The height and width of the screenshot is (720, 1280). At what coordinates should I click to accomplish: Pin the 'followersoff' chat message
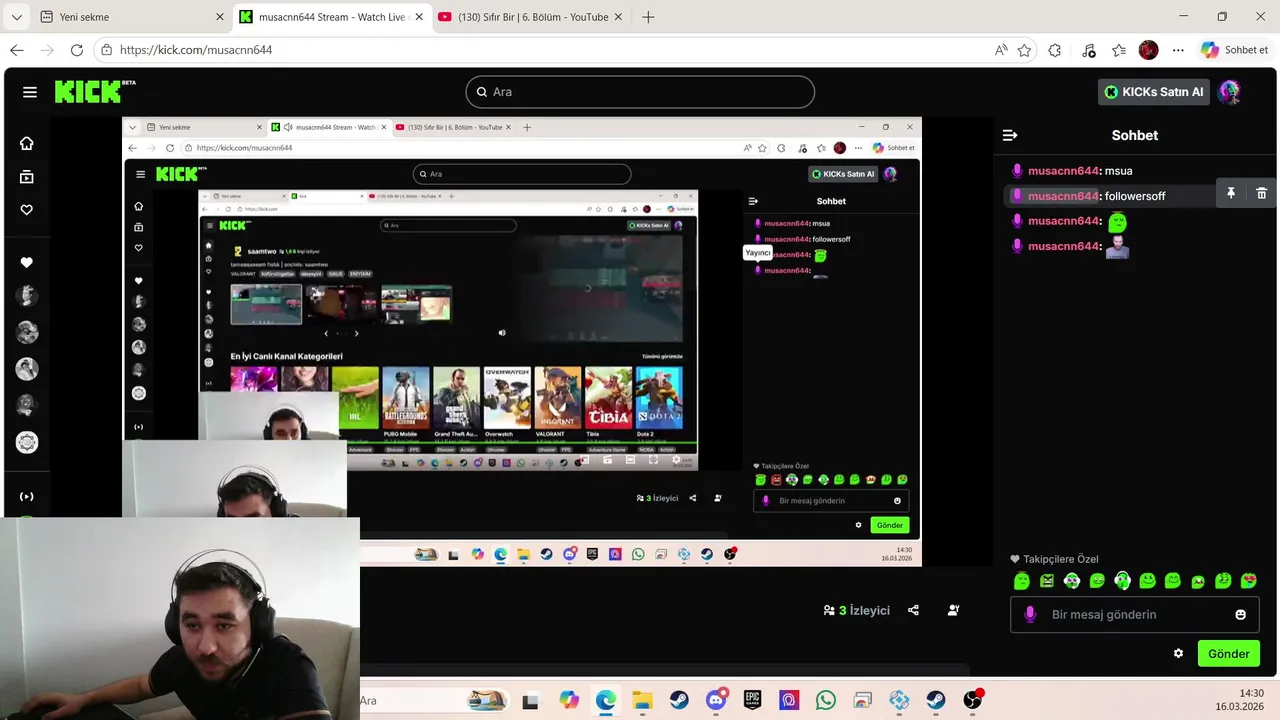[1231, 194]
